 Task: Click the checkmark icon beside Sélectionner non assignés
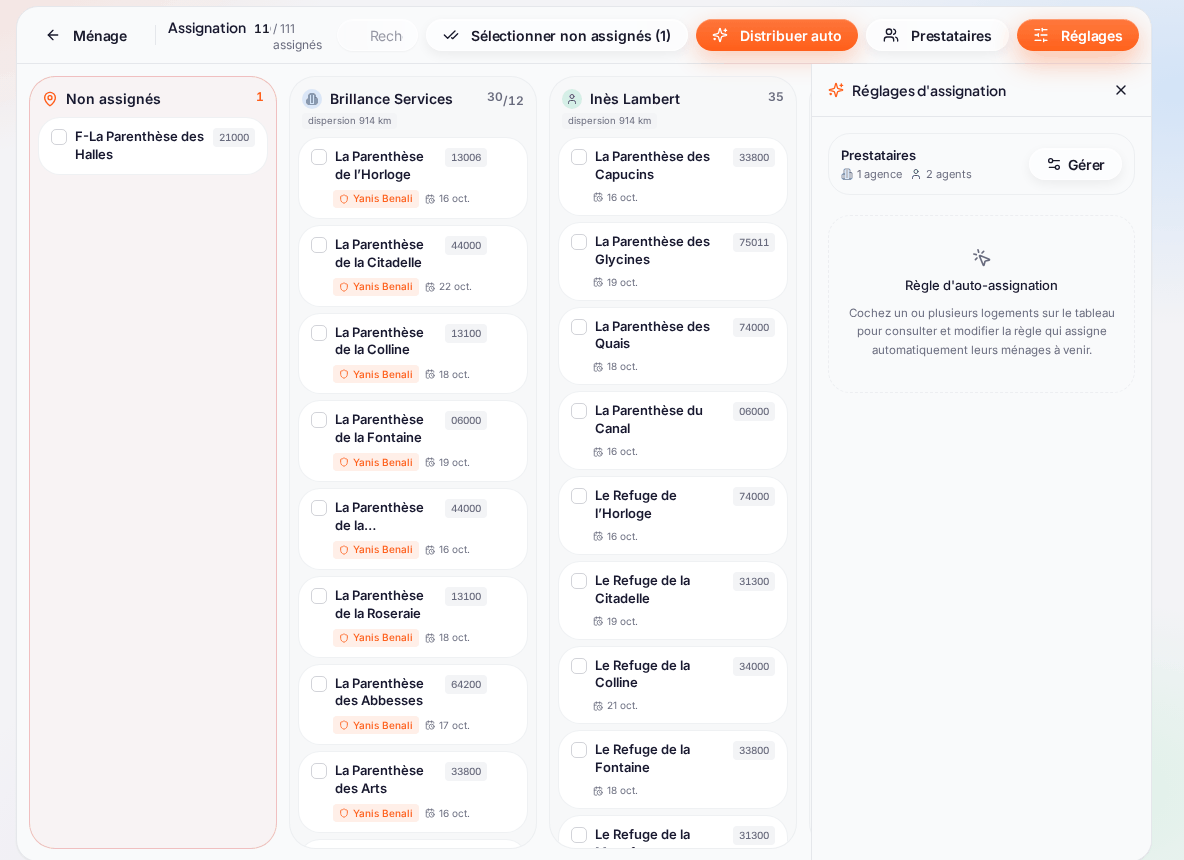click(451, 35)
